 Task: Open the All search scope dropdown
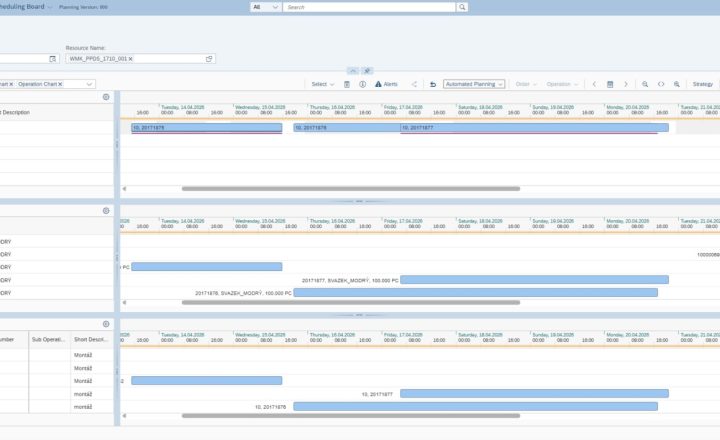coord(266,7)
